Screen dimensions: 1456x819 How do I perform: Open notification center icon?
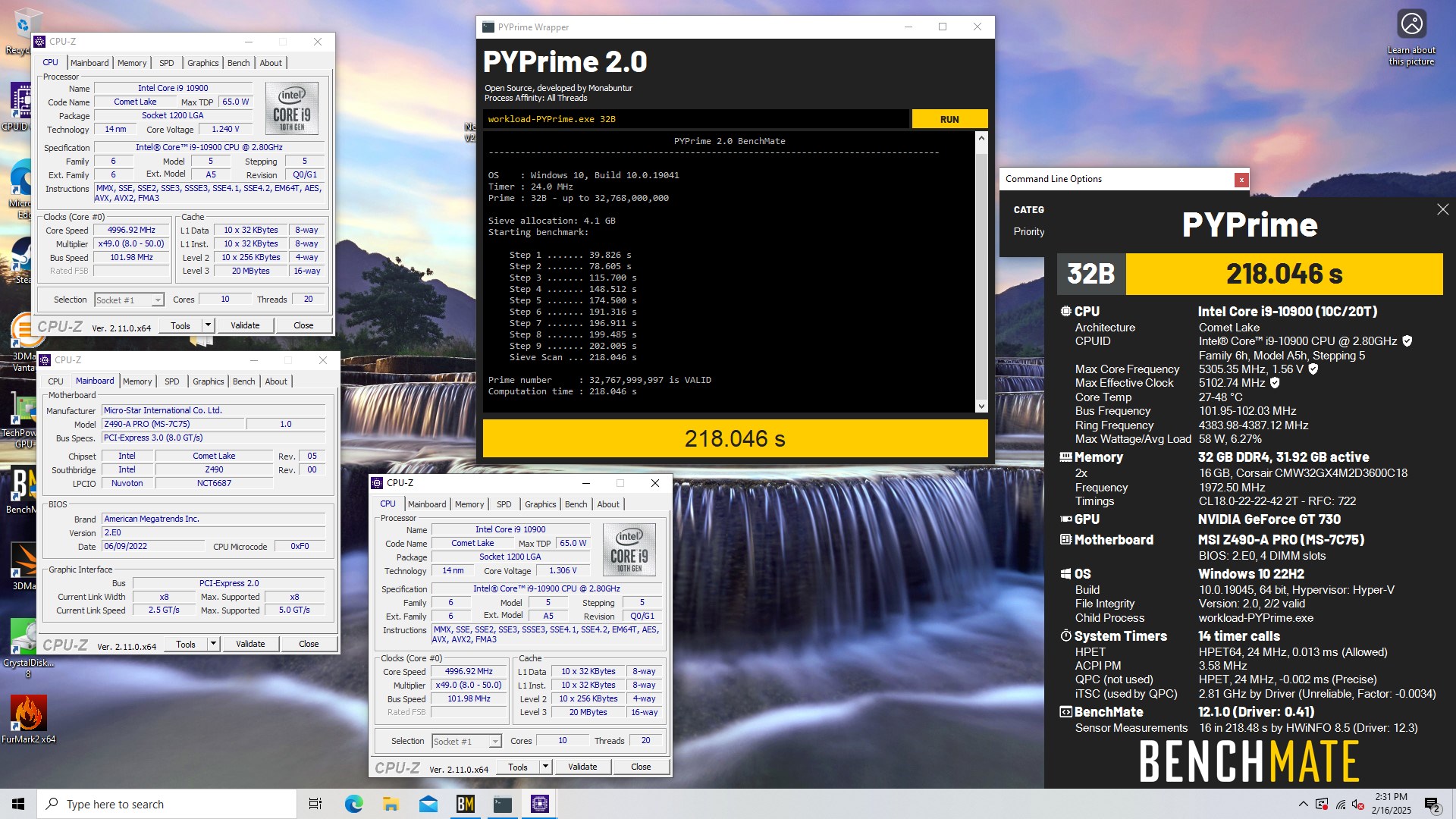[x=1432, y=804]
